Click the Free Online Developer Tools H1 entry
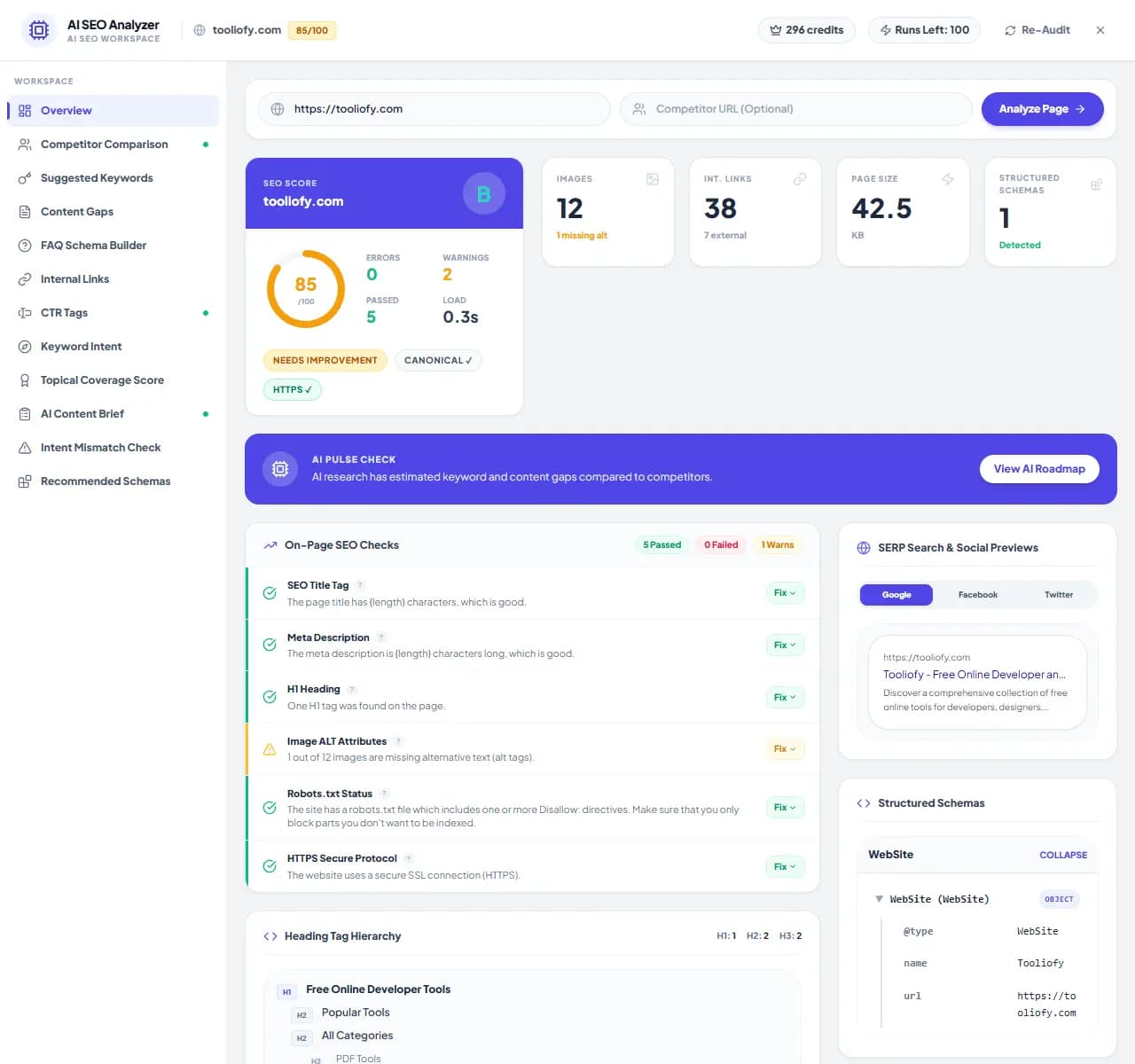The image size is (1135, 1064). (x=378, y=990)
